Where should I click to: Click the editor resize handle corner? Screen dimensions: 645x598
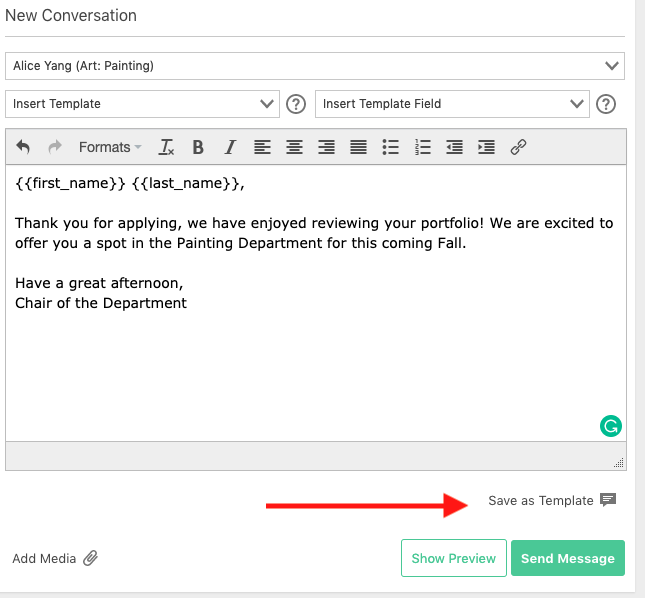click(619, 463)
